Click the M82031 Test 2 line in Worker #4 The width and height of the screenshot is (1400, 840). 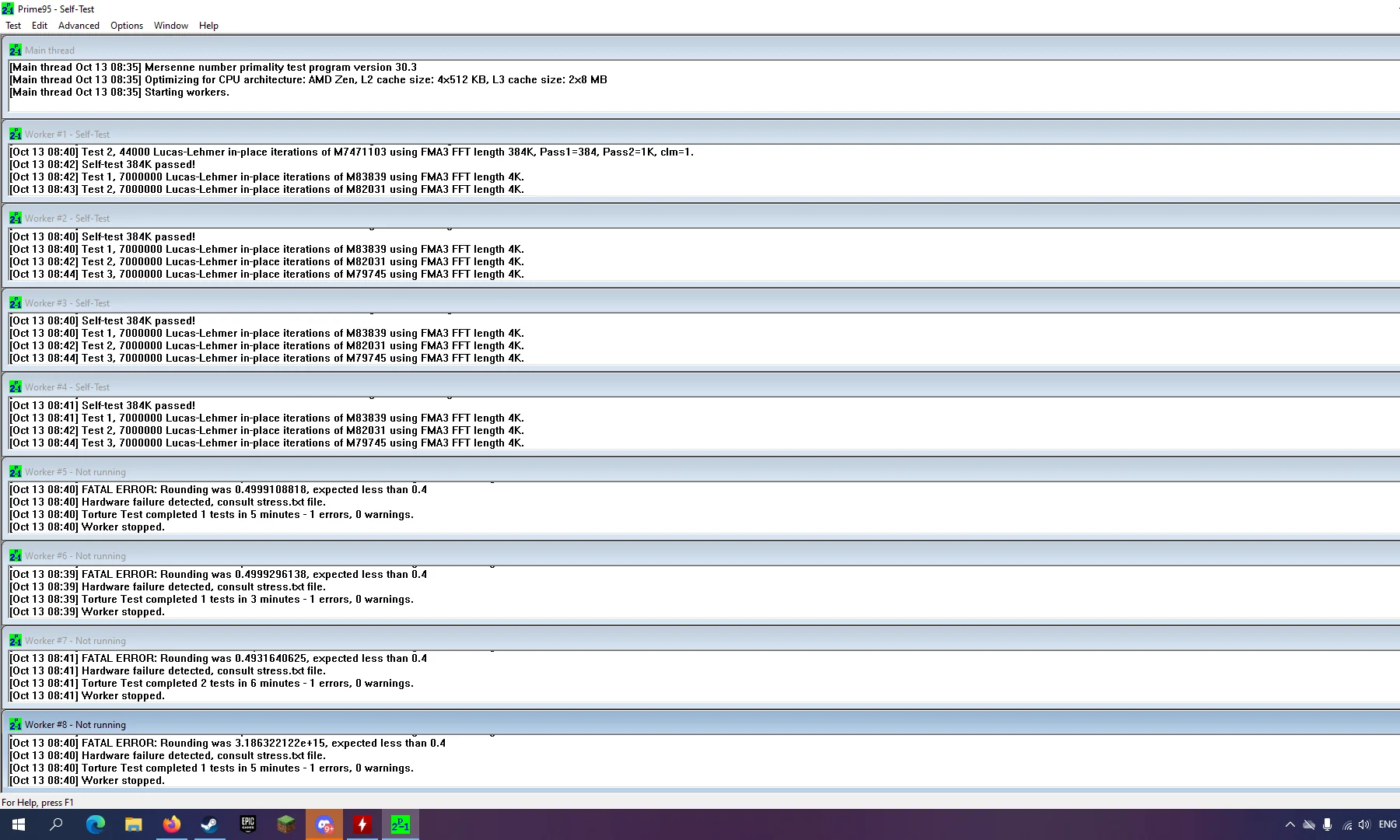tap(267, 430)
